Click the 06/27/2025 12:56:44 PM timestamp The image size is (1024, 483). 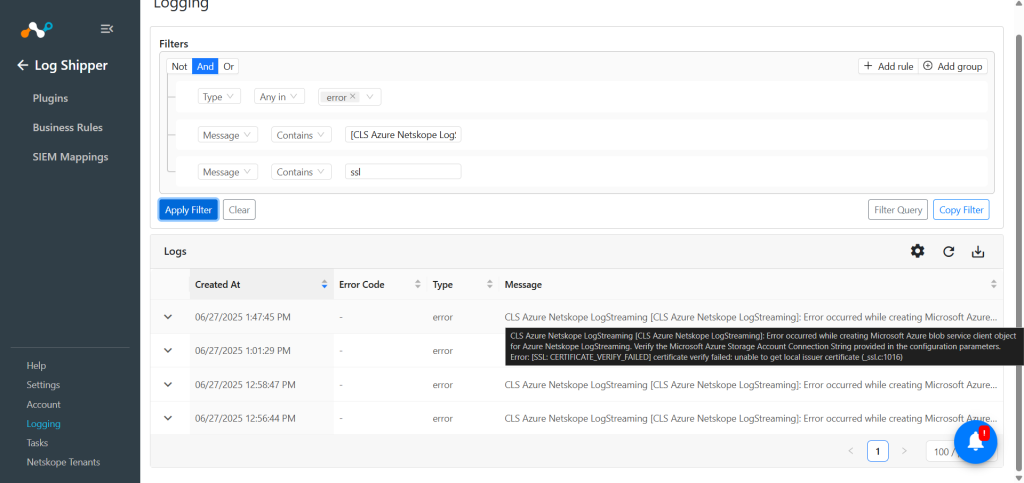[x=246, y=418]
